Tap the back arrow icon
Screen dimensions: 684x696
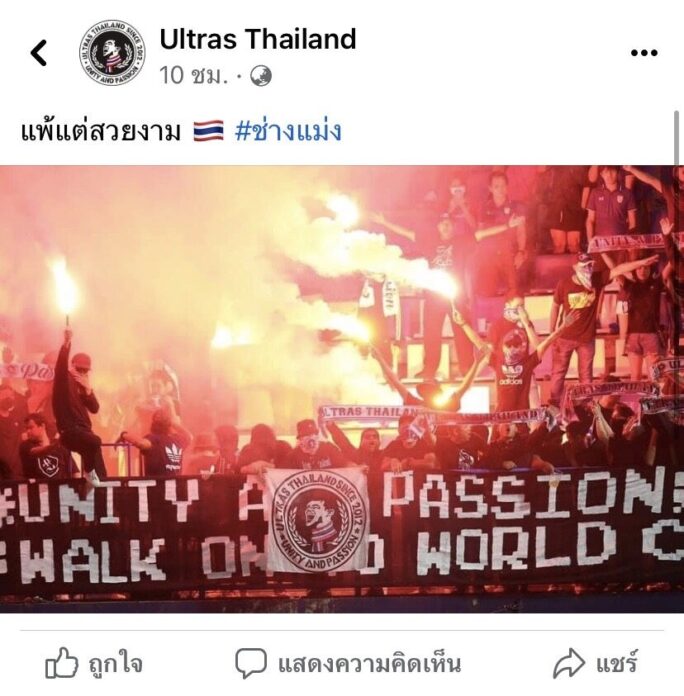pos(39,53)
